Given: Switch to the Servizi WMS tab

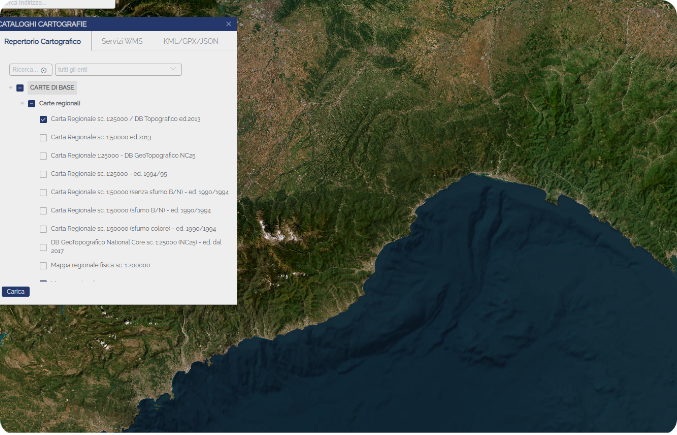Looking at the screenshot, I should pos(121,41).
